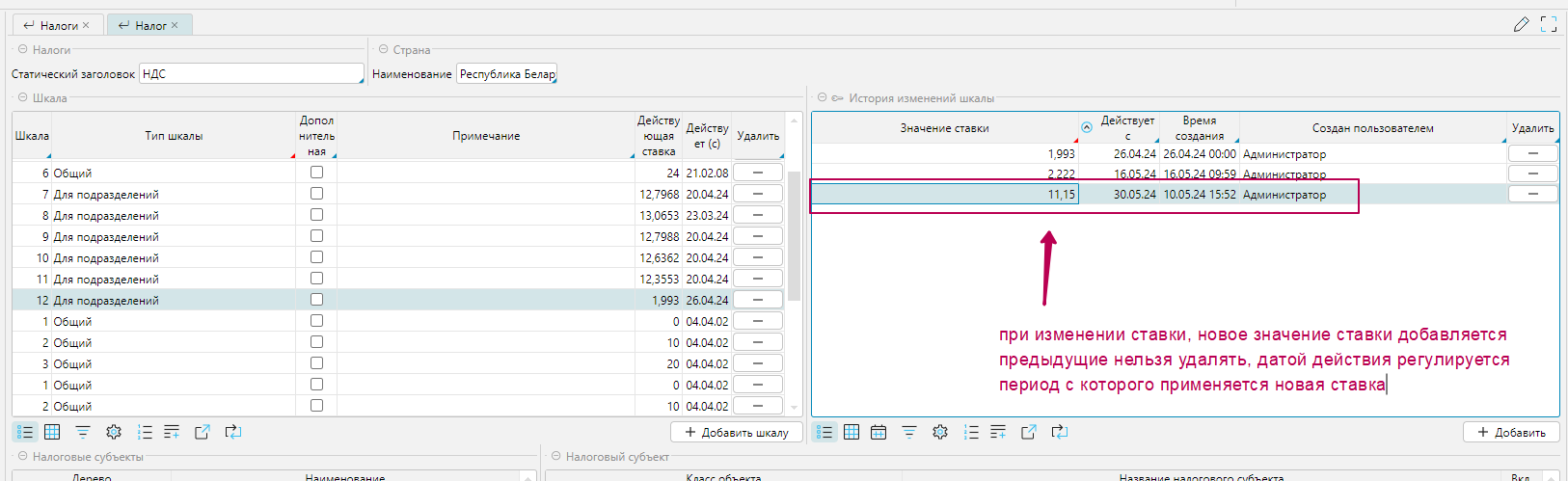Close the Налог tab
Image resolution: width=1568 pixels, height=481 pixels.
[175, 26]
